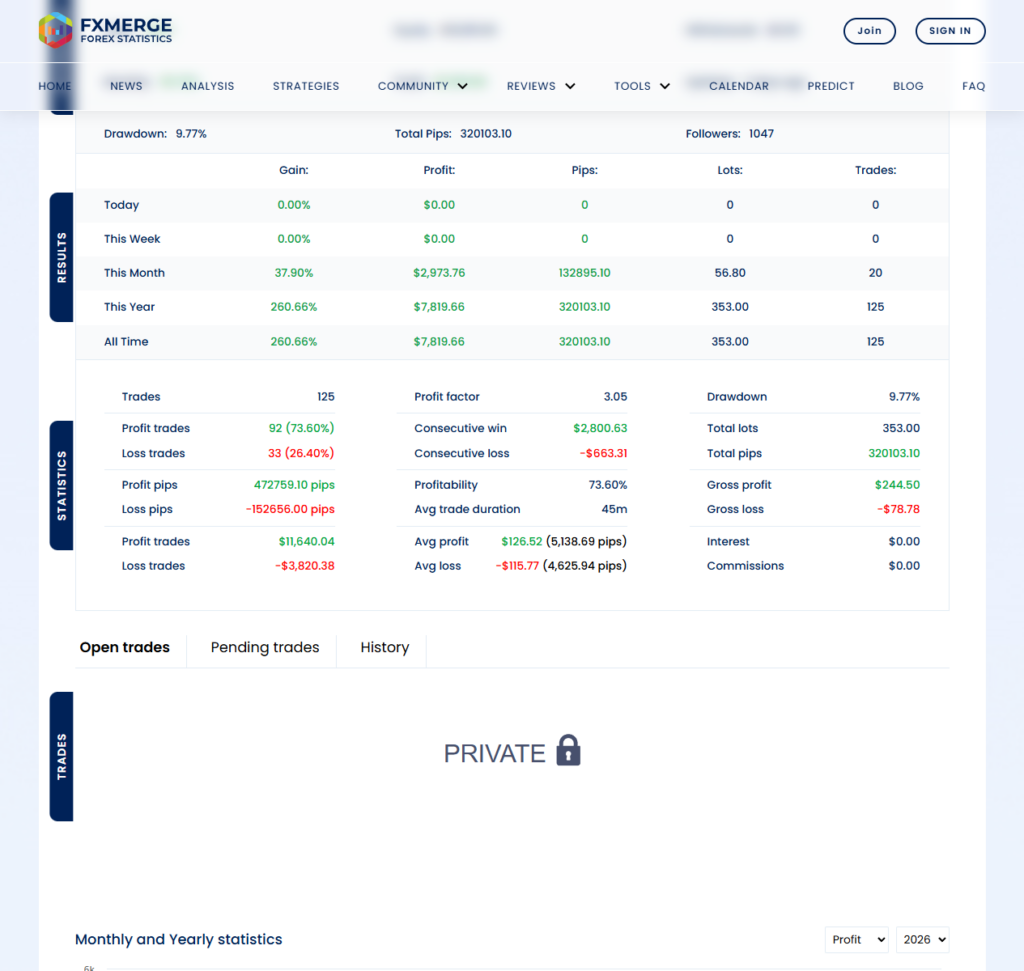Click the FXMerge hexagon logo icon
The height and width of the screenshot is (971, 1024).
[56, 30]
